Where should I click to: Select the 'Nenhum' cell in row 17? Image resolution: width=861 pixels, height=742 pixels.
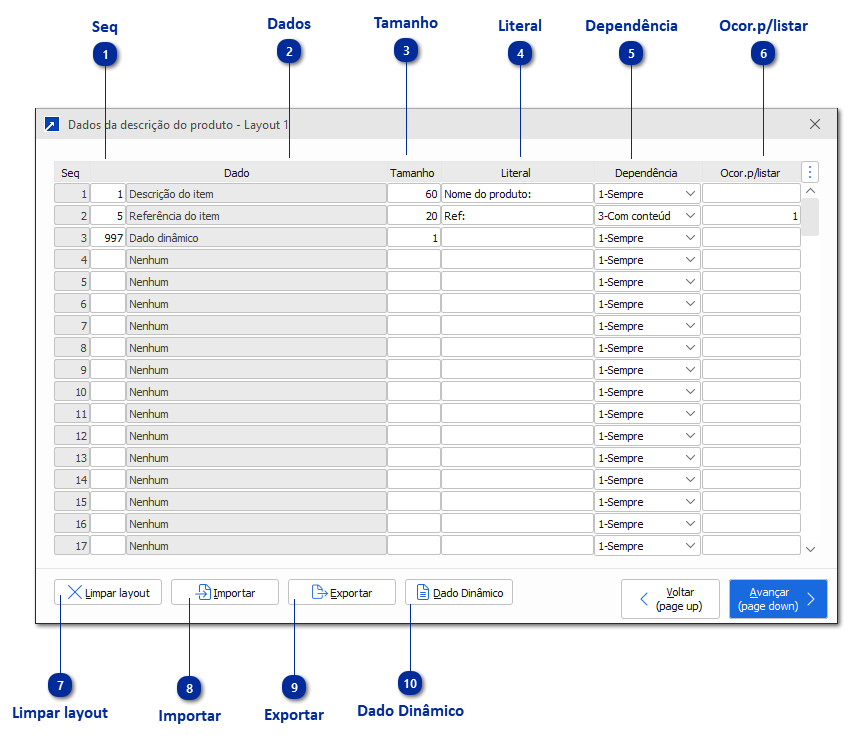coord(256,545)
